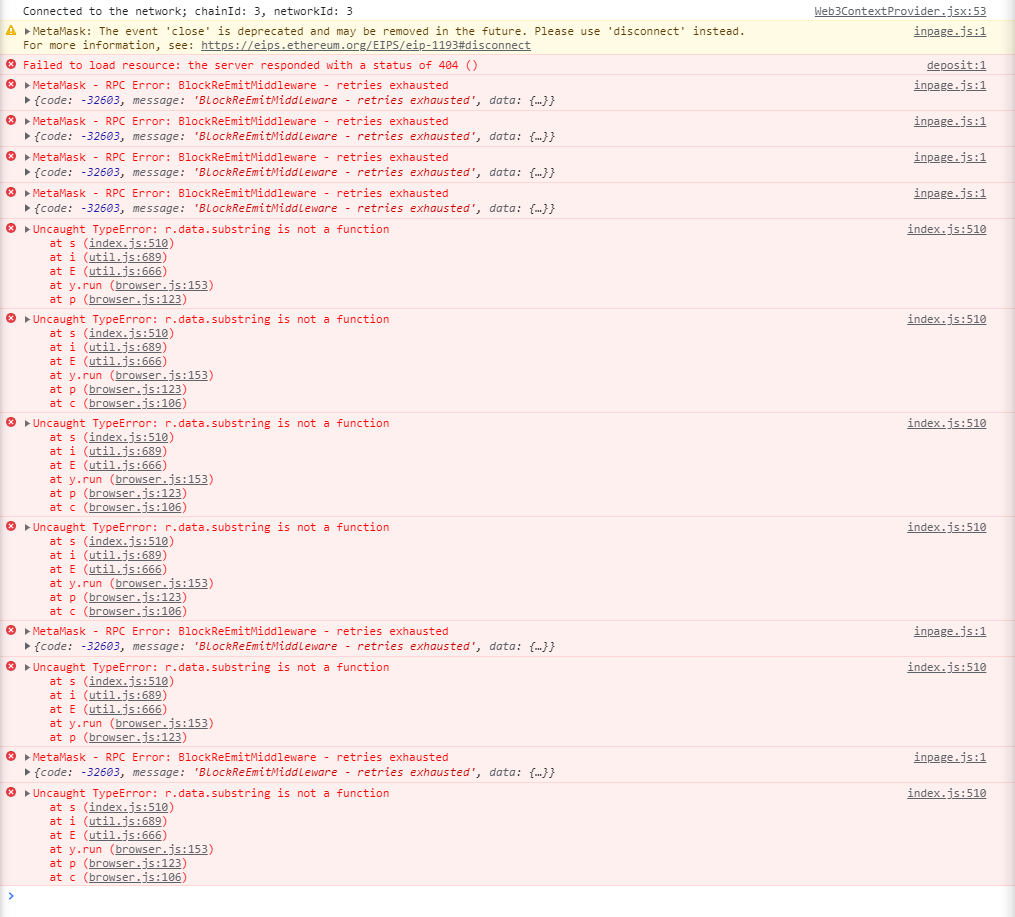Open inpage.js:1 link of the last RPC Error
1015x917 pixels.
point(950,757)
